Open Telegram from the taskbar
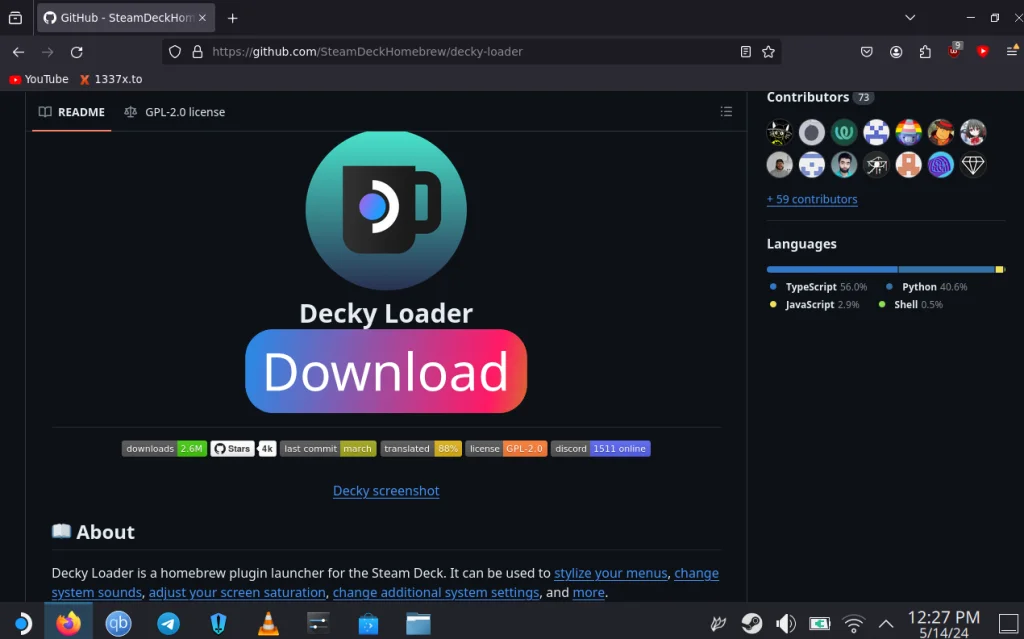Screen dimensions: 1024x639 [x=168, y=623]
